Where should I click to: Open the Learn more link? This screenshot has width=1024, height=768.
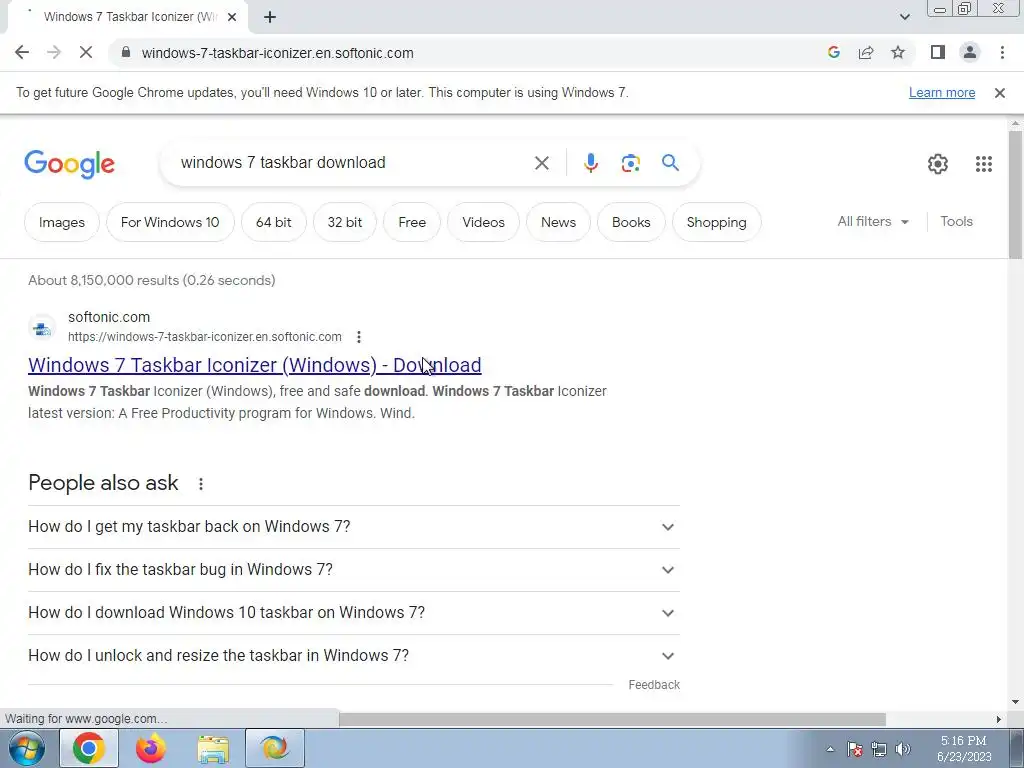click(942, 93)
